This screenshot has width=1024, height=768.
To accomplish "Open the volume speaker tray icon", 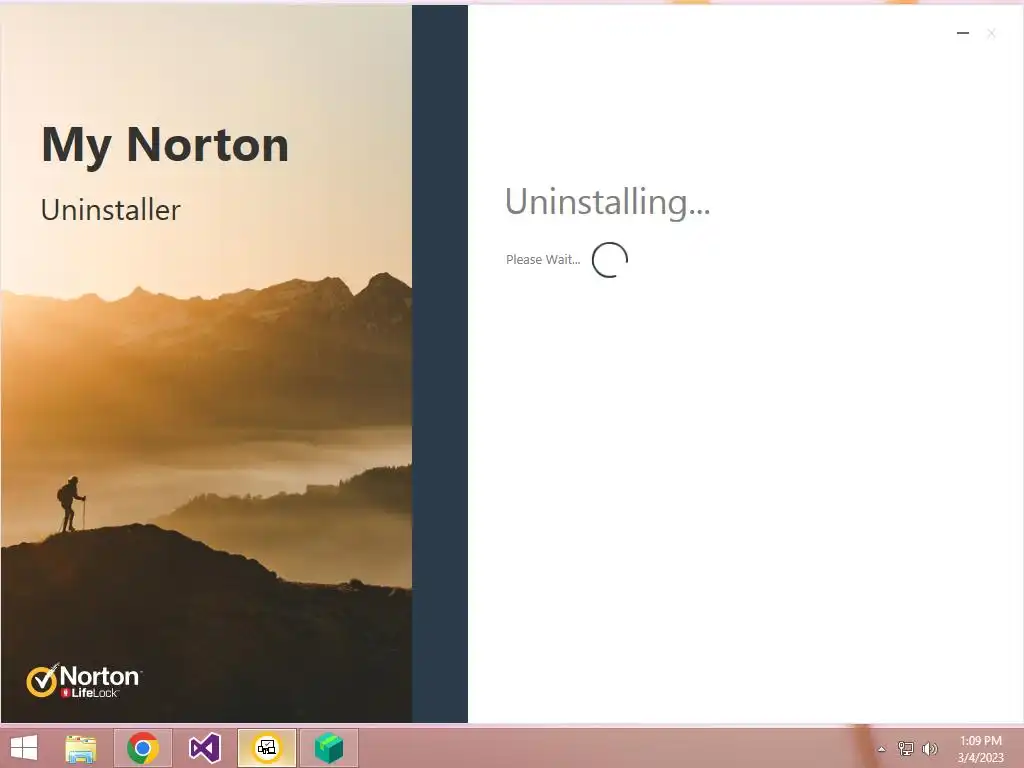I will pyautogui.click(x=929, y=748).
